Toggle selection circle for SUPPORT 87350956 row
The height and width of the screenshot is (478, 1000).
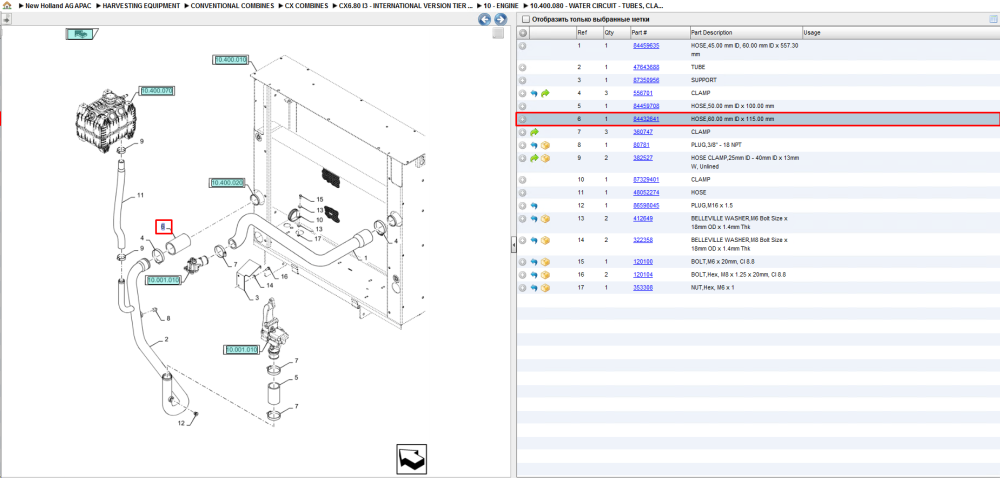522,80
